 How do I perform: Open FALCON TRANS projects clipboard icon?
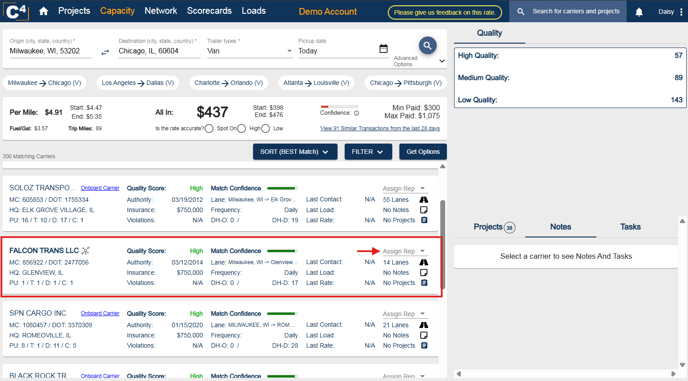point(424,283)
